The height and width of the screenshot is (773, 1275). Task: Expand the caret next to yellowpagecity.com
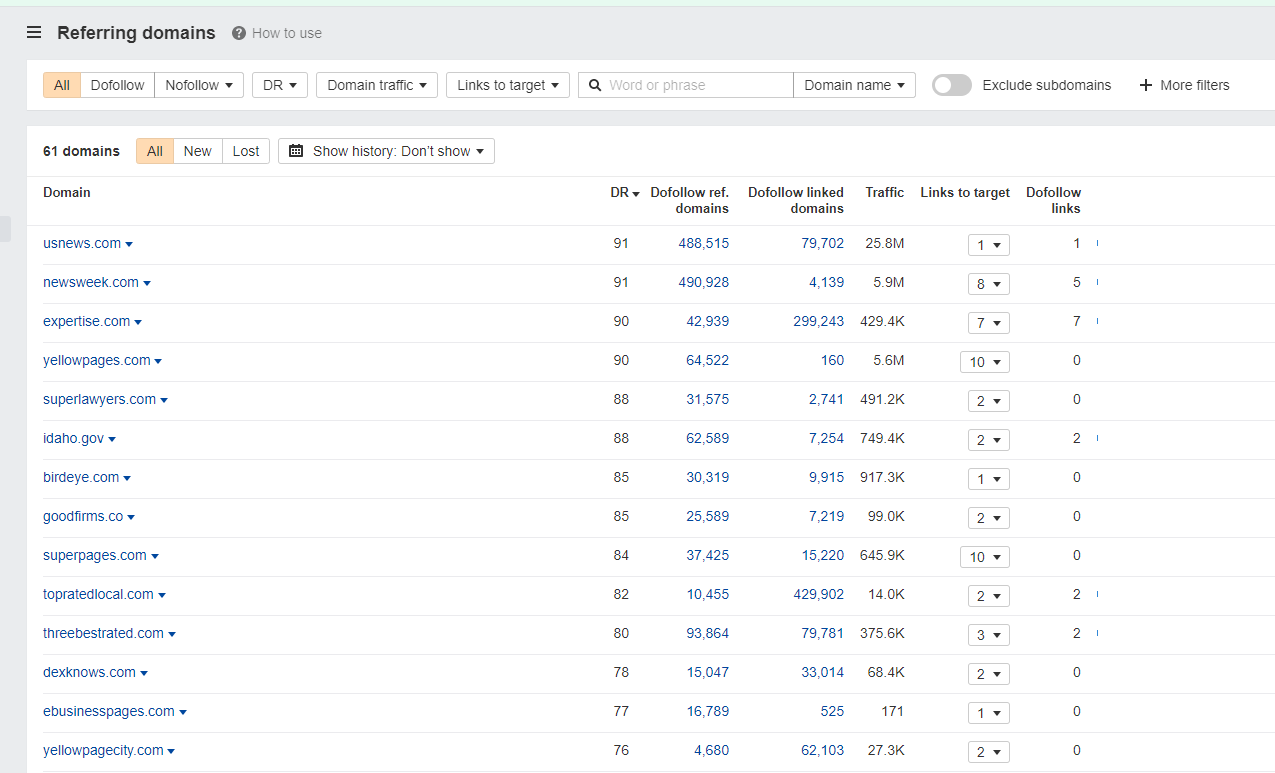[x=171, y=751]
